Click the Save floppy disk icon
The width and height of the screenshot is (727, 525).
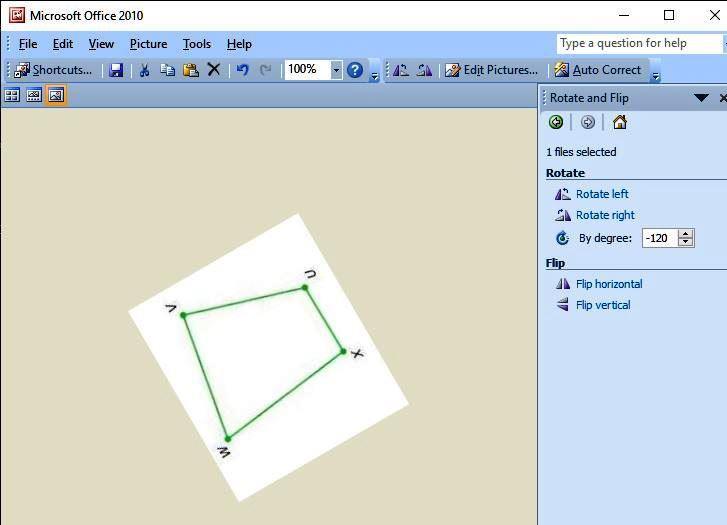(116, 70)
